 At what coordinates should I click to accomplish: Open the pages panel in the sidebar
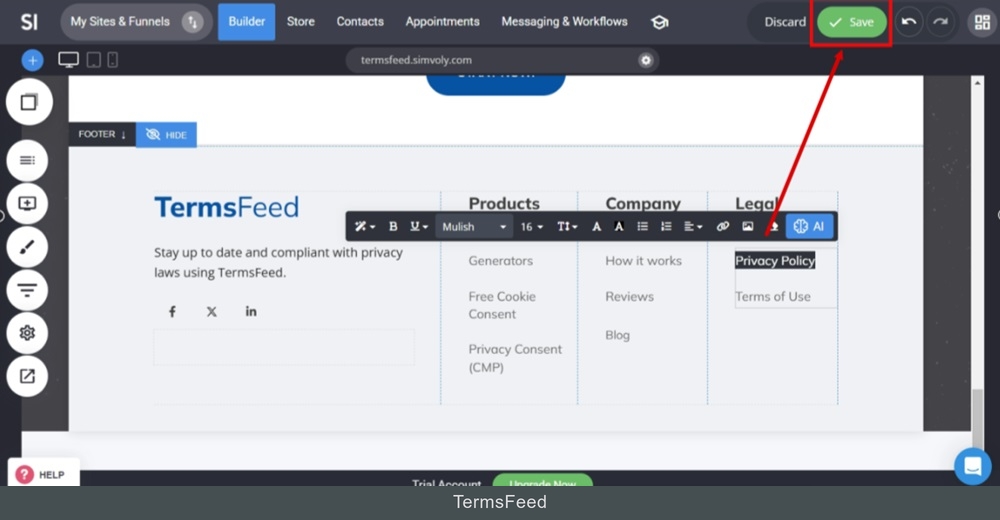28,102
